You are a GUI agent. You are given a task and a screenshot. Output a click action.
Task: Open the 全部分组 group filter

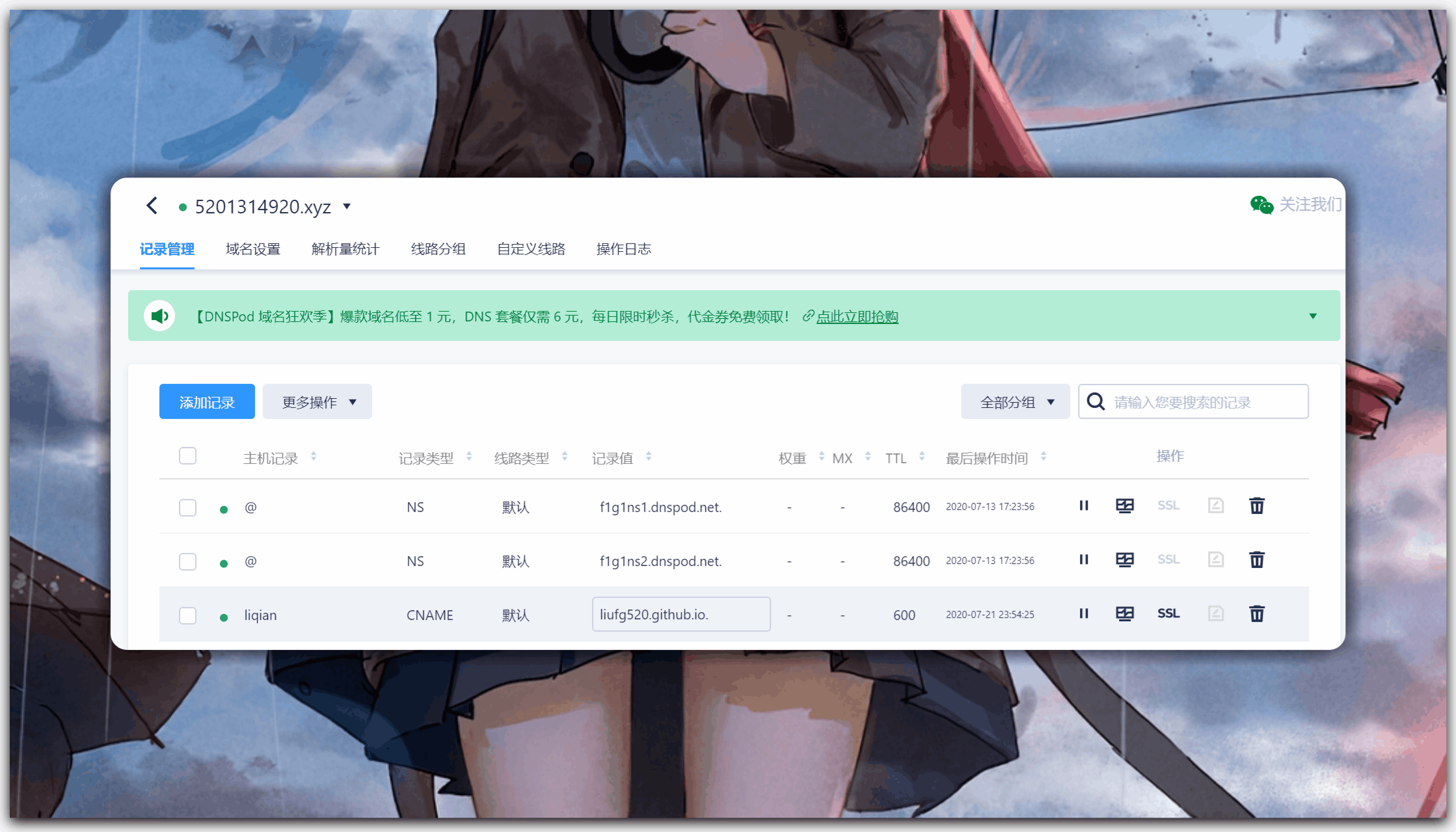pyautogui.click(x=1016, y=401)
